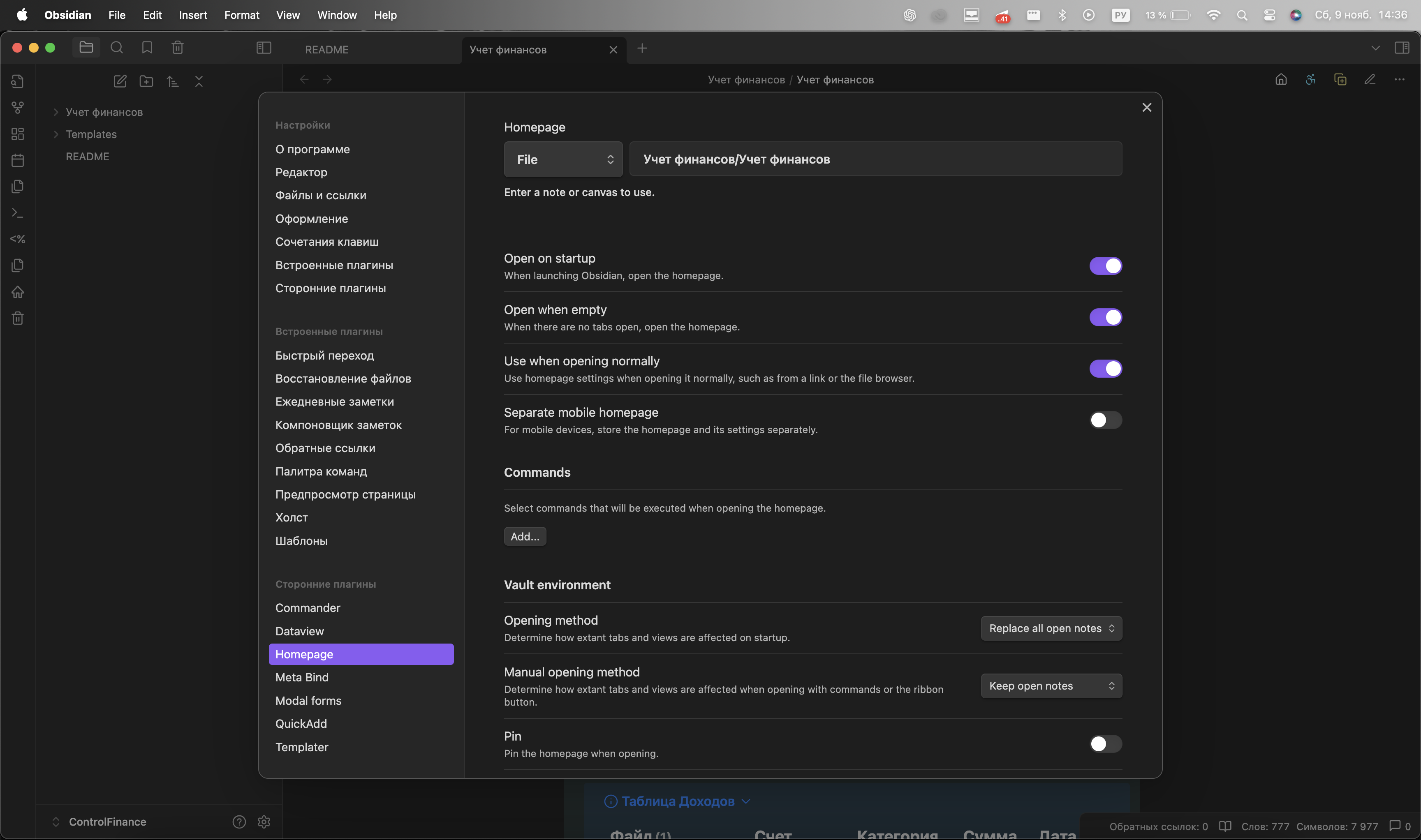
Task: Click the canvas ribbon icon
Action: tap(18, 134)
